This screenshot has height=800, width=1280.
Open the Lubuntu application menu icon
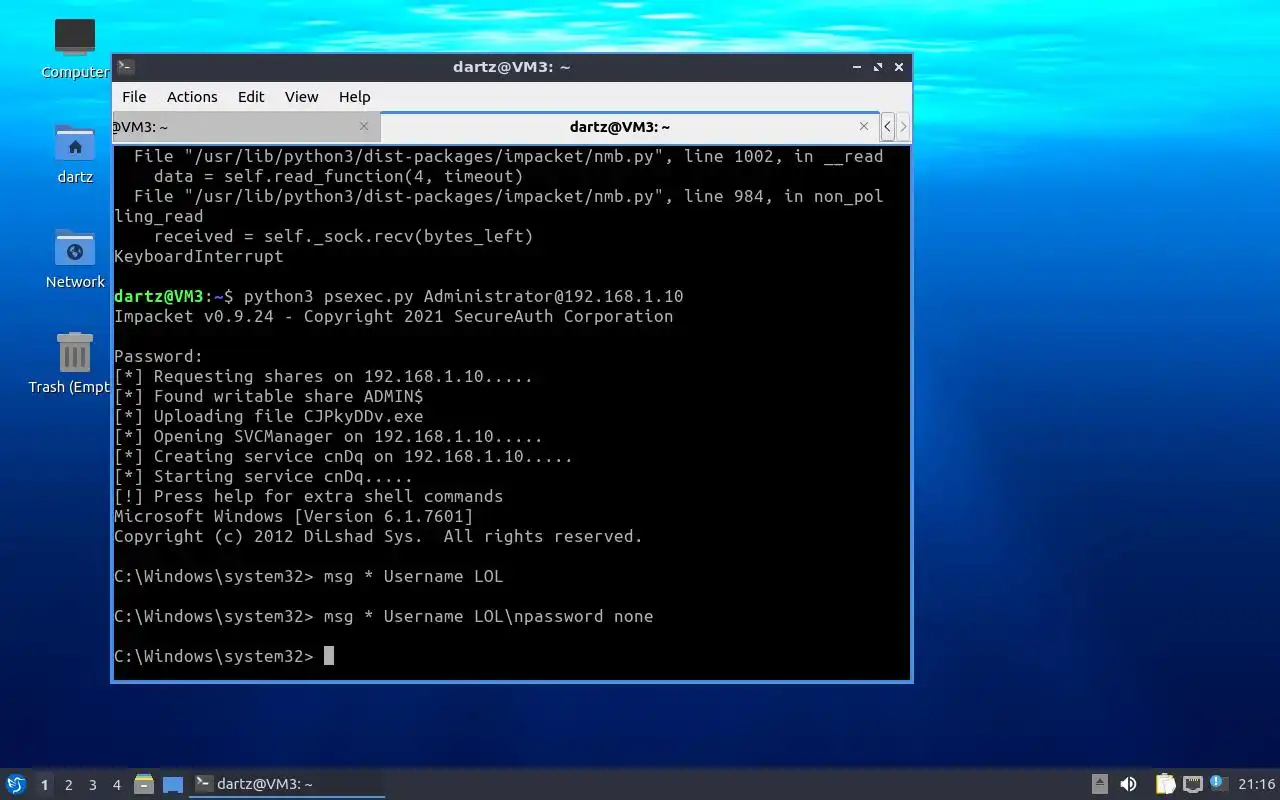tap(15, 784)
